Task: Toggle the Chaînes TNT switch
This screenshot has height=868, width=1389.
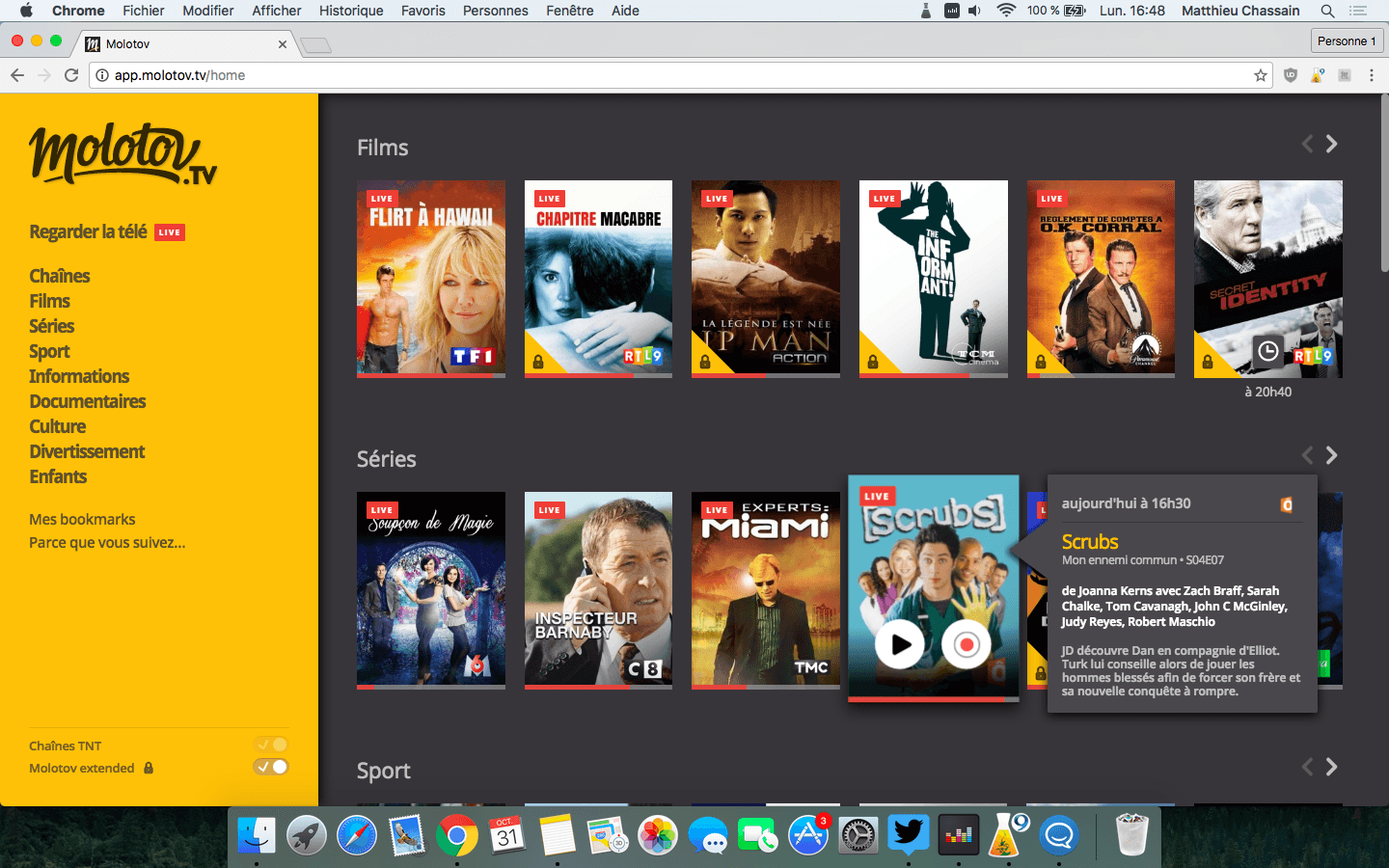Action: coord(271,745)
